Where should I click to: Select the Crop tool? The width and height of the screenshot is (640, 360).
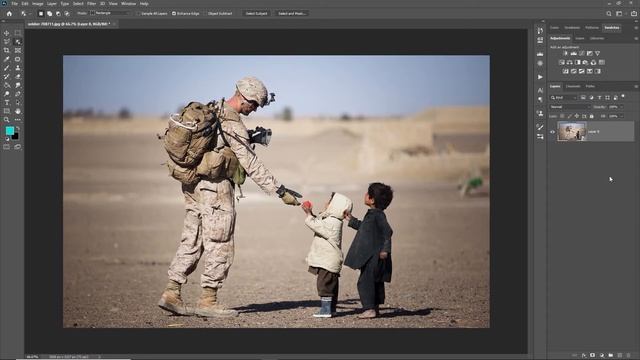click(7, 51)
